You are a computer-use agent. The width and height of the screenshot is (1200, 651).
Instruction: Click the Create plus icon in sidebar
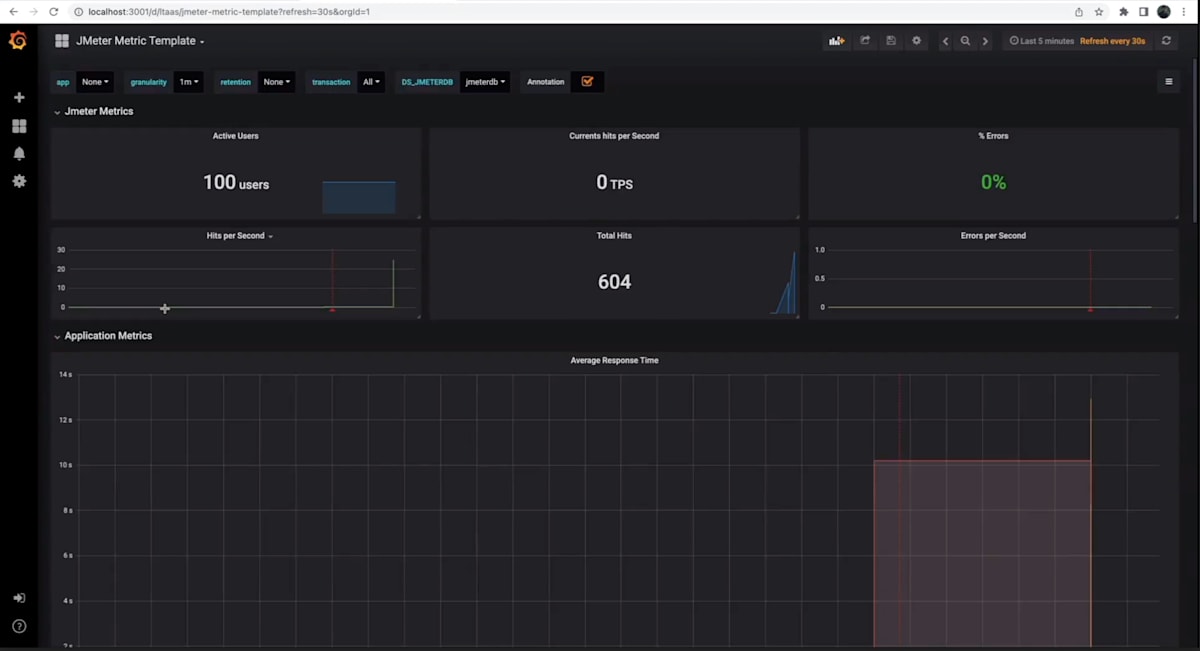18,97
